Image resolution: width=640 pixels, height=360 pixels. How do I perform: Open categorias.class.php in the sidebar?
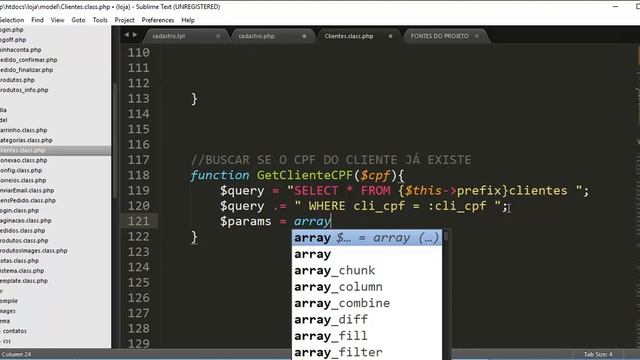click(26, 140)
